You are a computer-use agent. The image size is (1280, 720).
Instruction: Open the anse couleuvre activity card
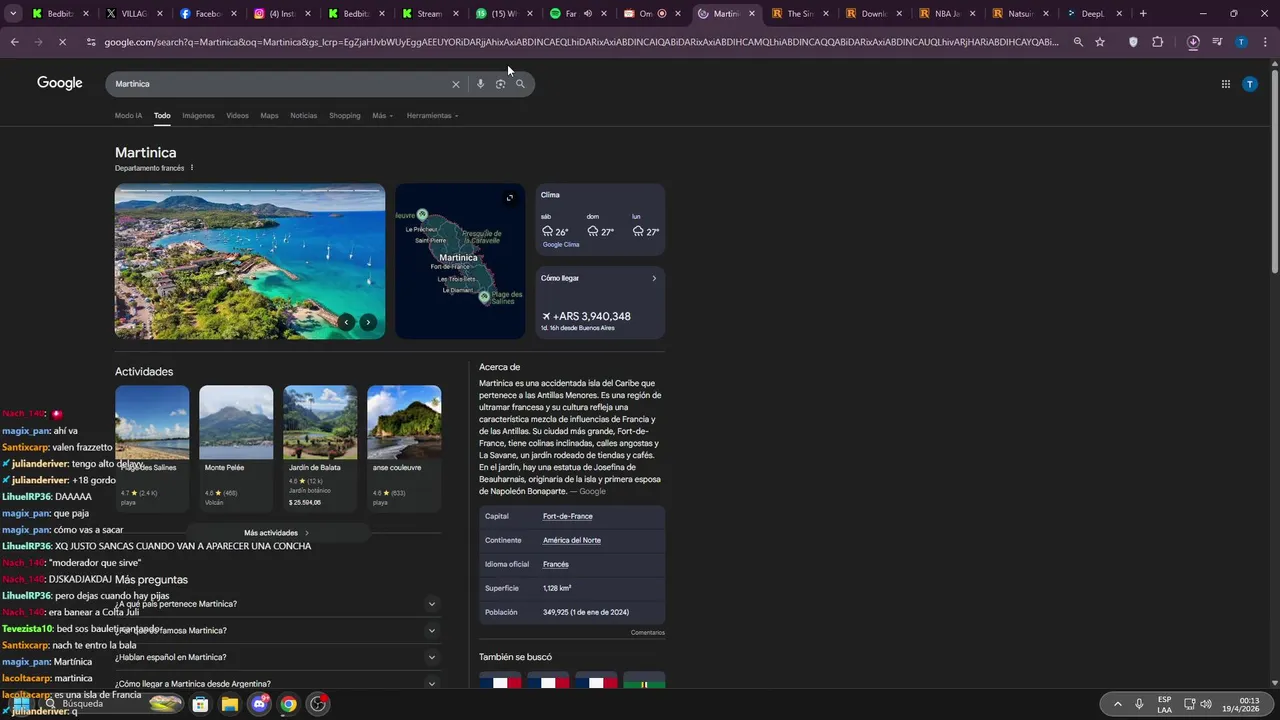coord(404,448)
